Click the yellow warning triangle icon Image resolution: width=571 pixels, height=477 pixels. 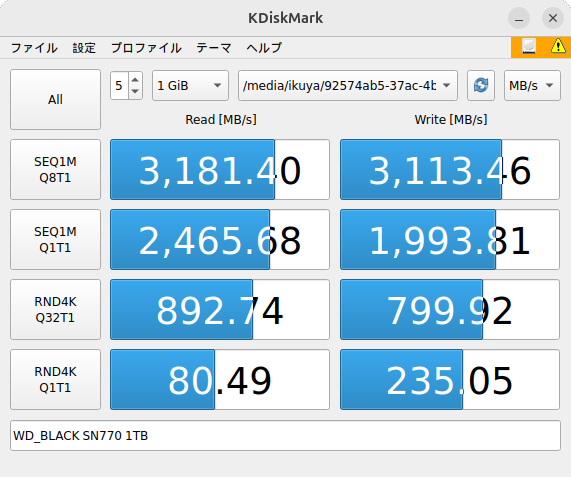(x=558, y=47)
